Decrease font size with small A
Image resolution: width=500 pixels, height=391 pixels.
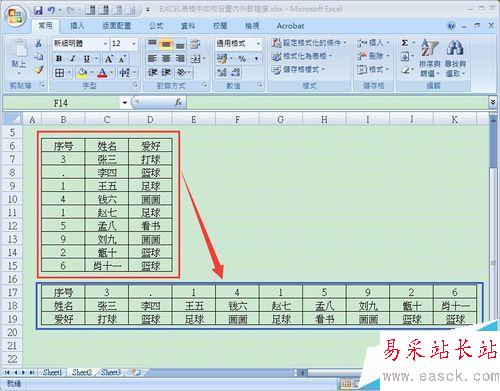122,59
